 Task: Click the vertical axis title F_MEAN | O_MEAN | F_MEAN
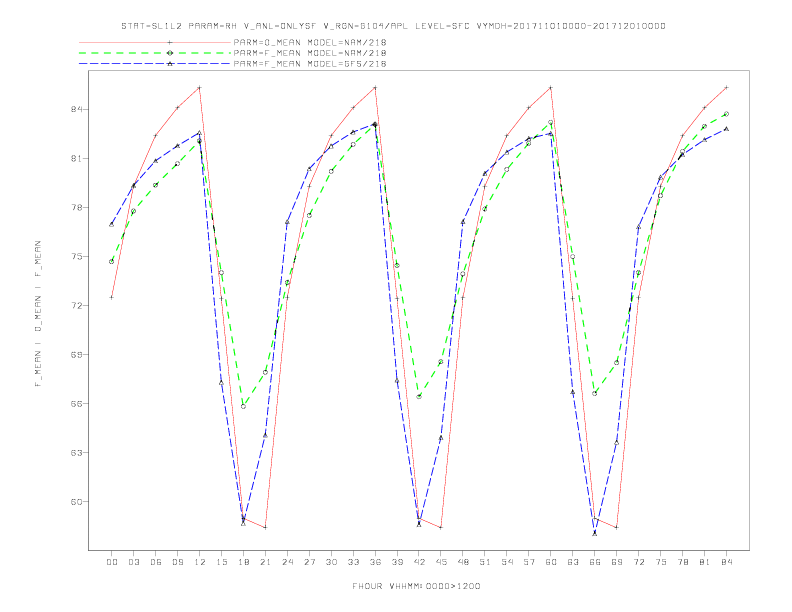pyautogui.click(x=38, y=314)
